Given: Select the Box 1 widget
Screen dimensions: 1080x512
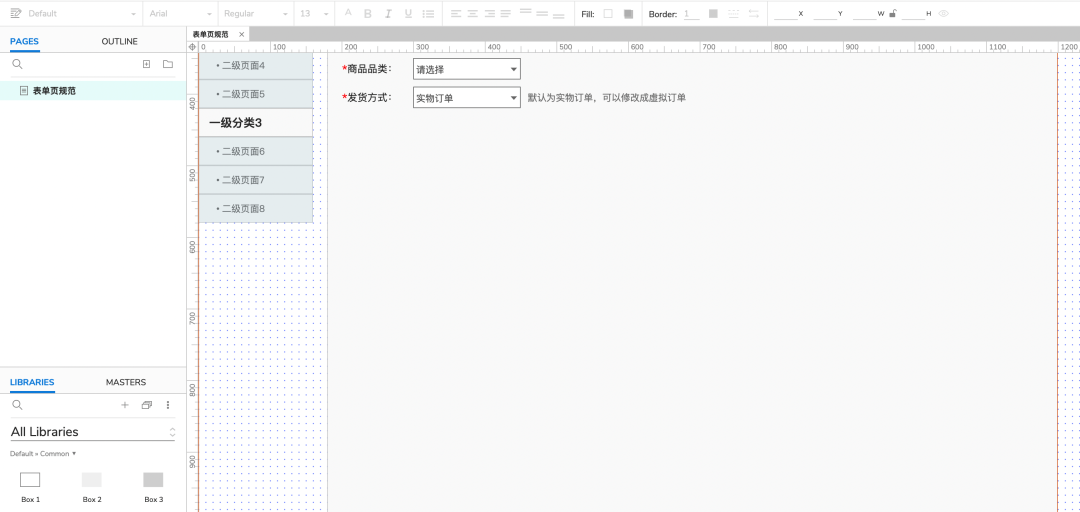Looking at the screenshot, I should click(x=30, y=487).
